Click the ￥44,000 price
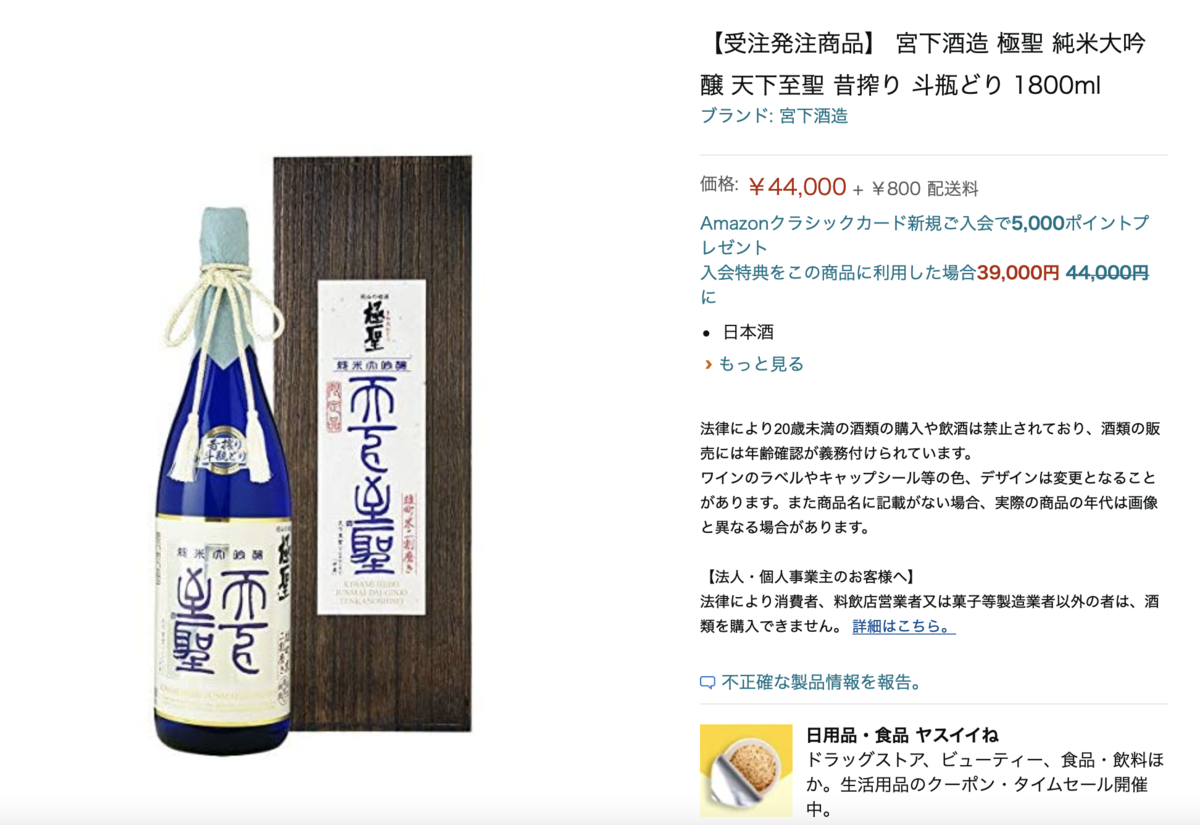 [797, 187]
